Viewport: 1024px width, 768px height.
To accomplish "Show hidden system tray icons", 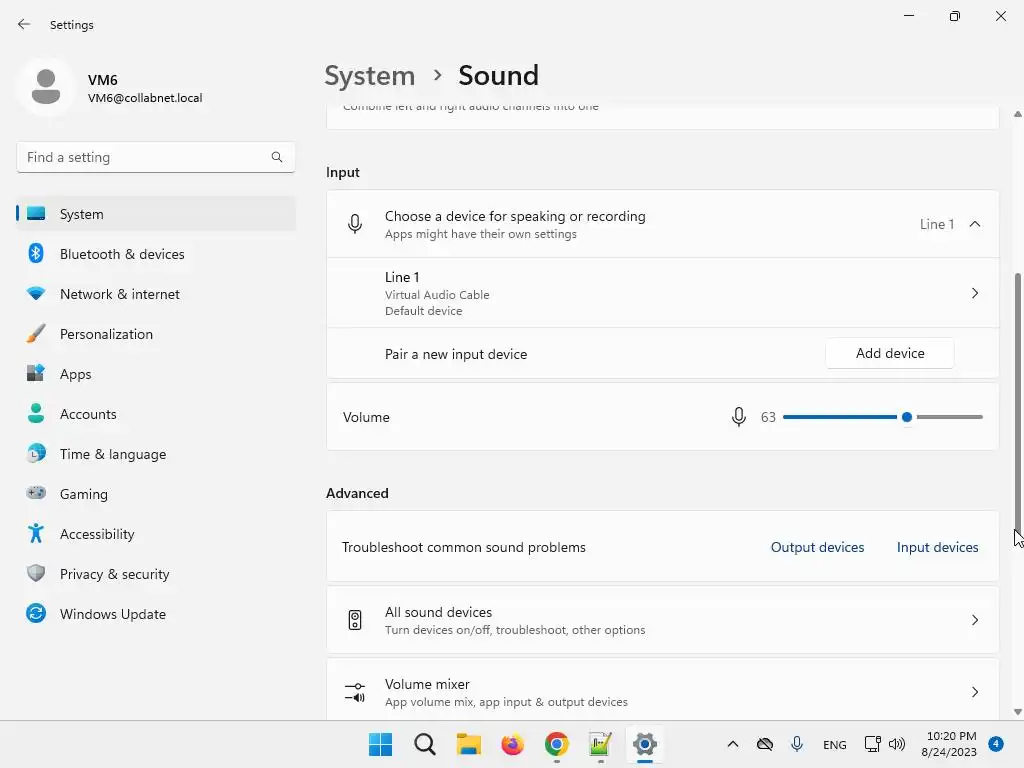I will click(733, 744).
